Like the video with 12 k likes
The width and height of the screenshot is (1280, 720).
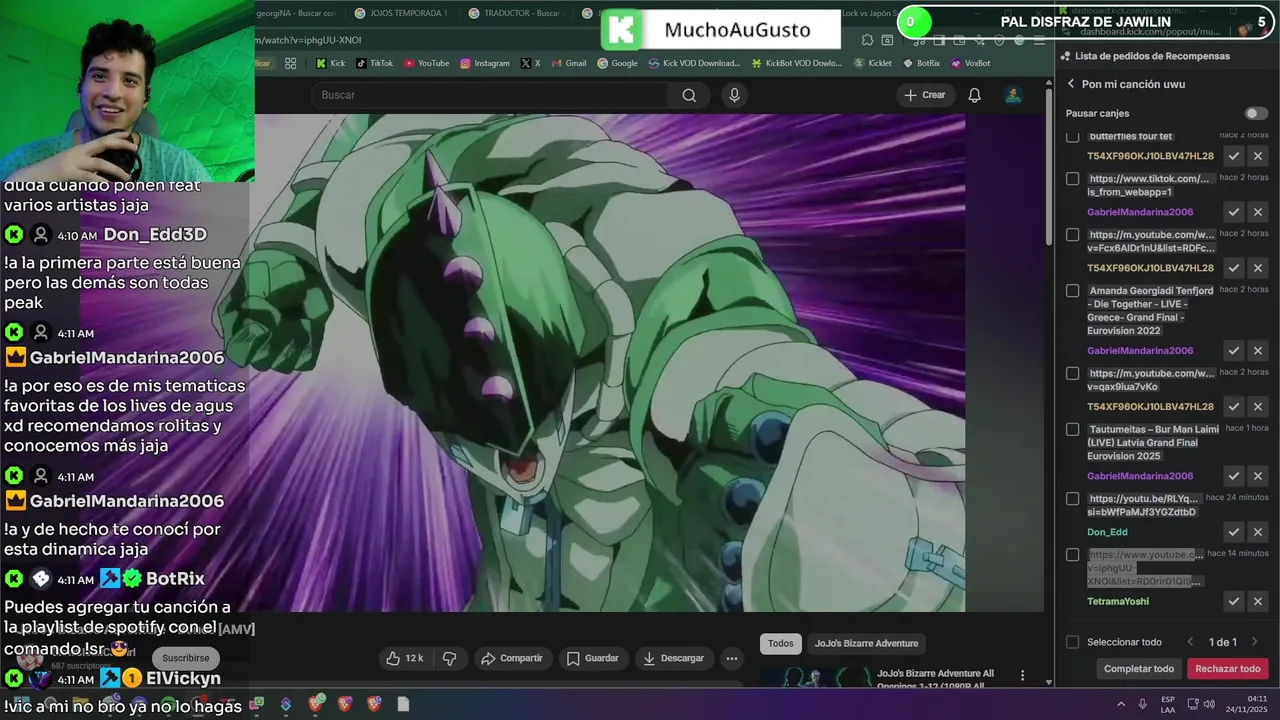[405, 658]
